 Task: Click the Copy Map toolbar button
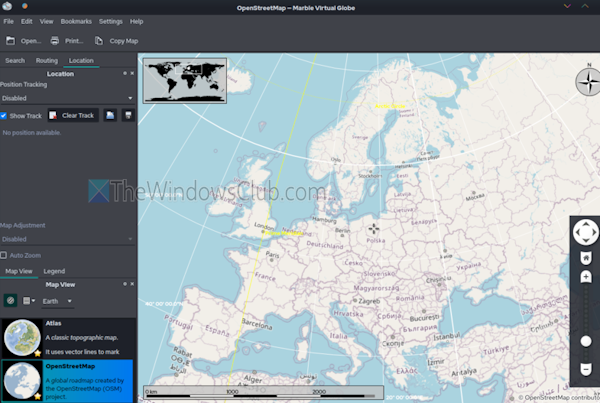tap(117, 41)
